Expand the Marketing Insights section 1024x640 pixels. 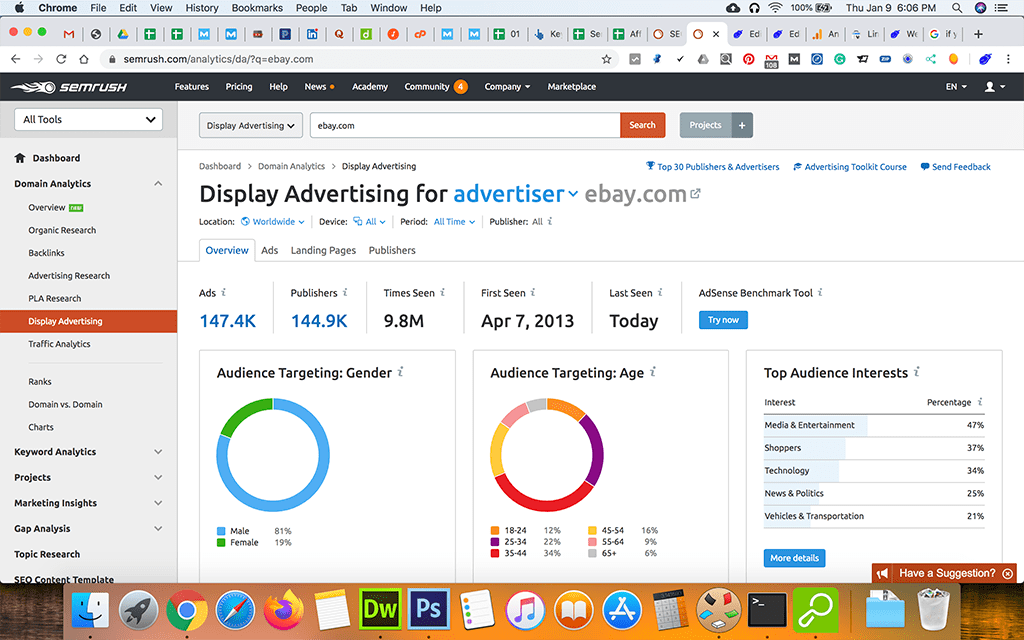tap(158, 503)
